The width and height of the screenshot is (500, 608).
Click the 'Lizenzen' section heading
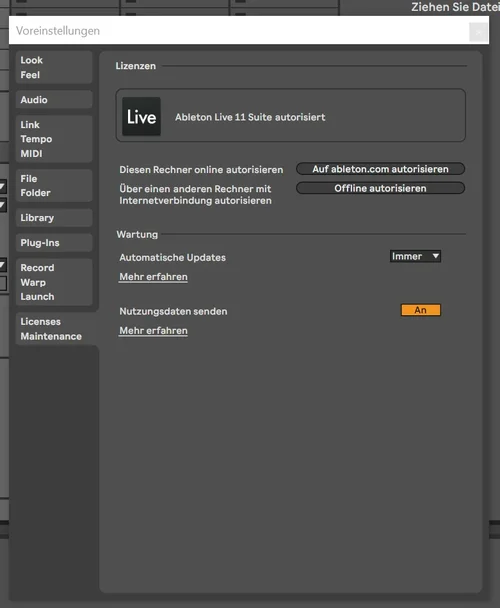click(135, 66)
